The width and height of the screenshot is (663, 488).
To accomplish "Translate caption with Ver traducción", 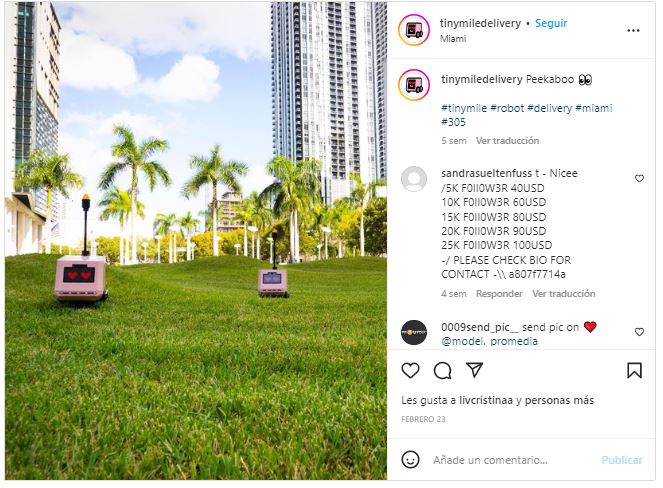I will [507, 140].
